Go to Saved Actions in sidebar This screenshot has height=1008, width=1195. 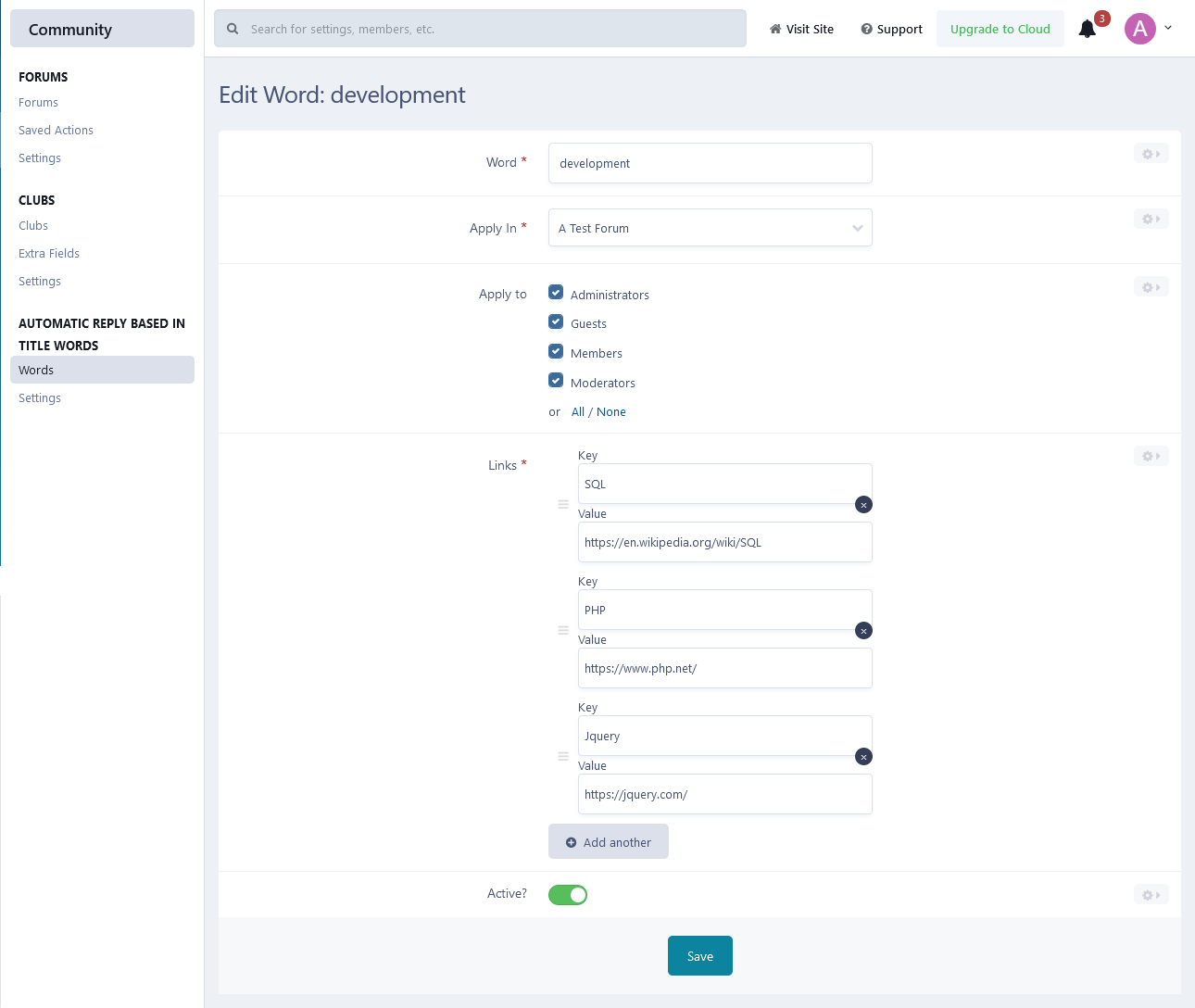pyautogui.click(x=56, y=131)
